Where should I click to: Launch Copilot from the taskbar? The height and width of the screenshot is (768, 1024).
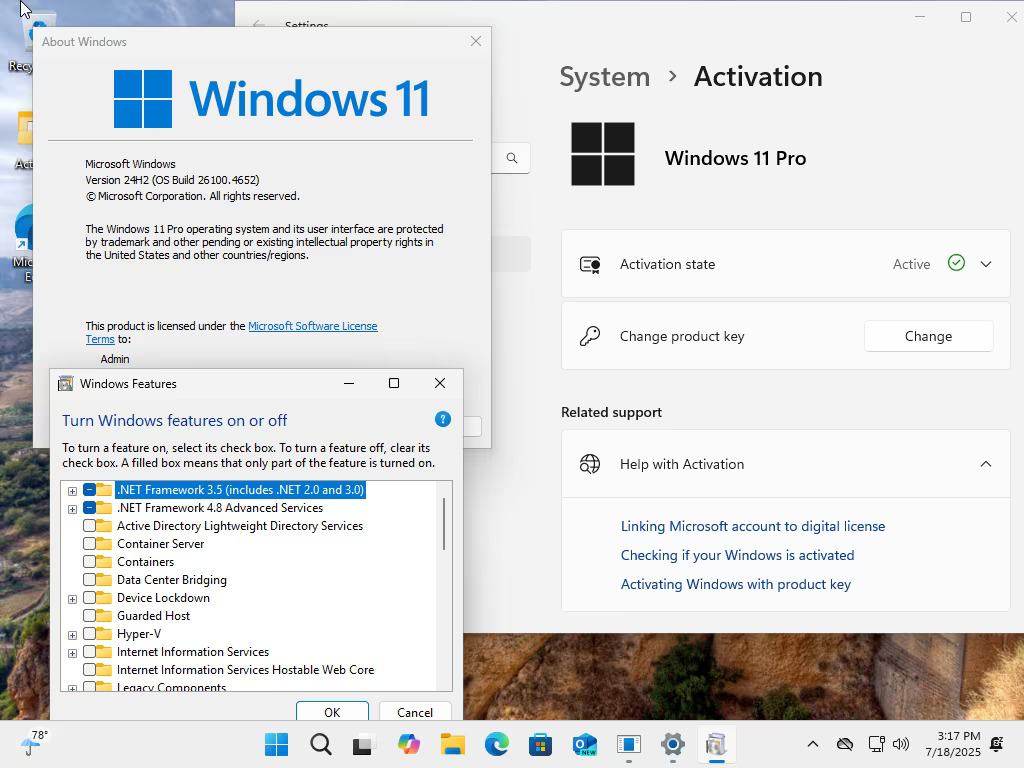tap(409, 744)
